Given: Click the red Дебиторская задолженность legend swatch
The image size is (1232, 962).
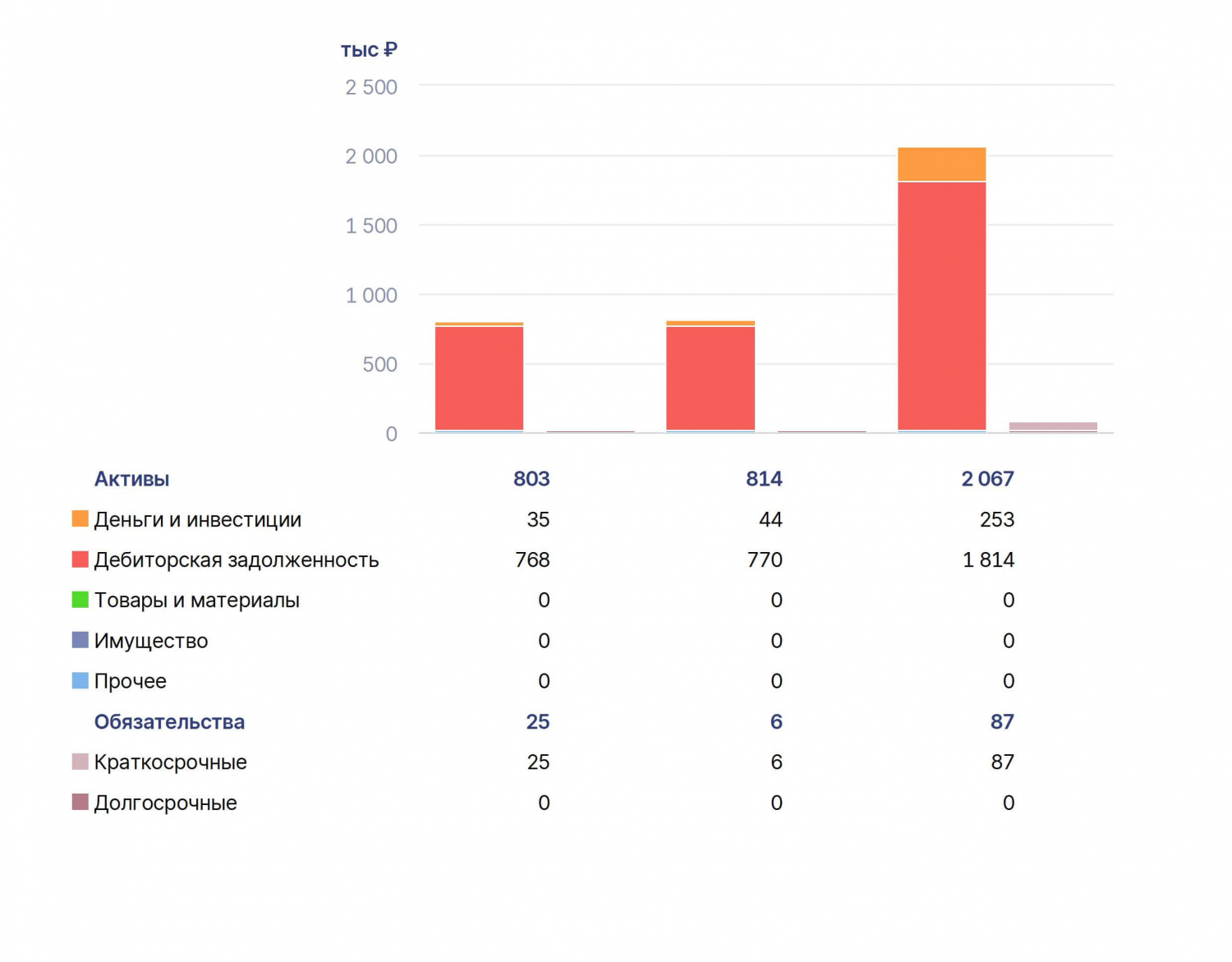Looking at the screenshot, I should click(80, 559).
